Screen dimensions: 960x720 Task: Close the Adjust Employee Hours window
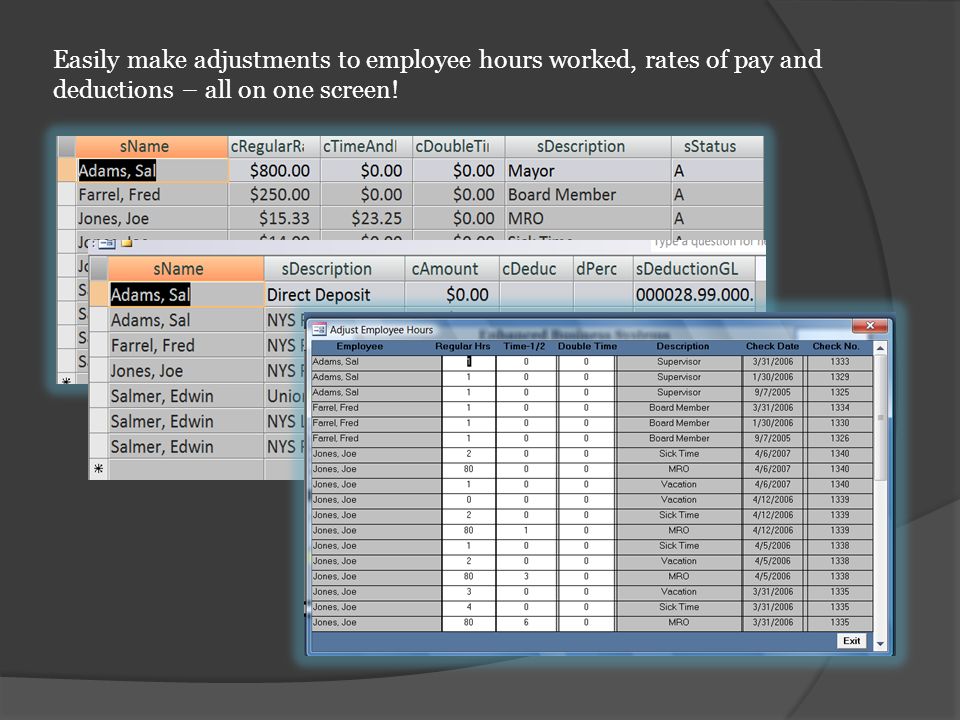tap(870, 325)
